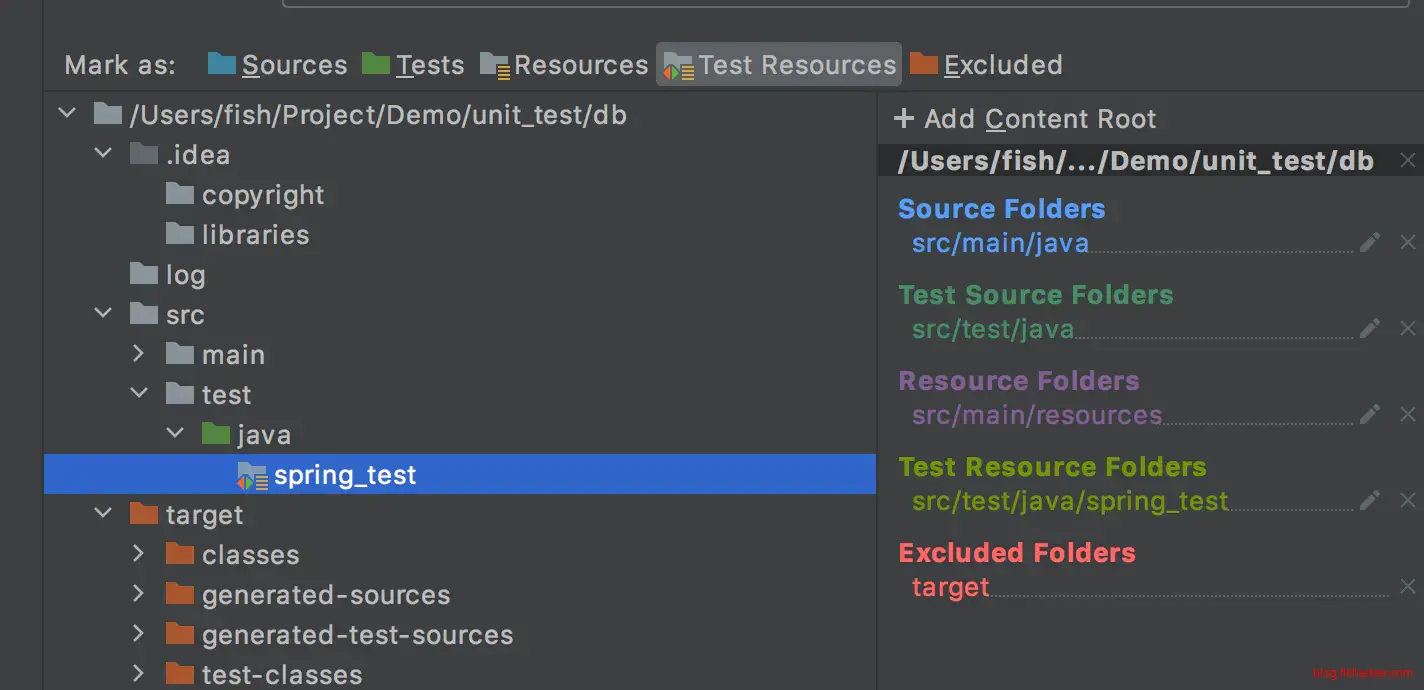1424x690 pixels.
Task: Collapse the .idea folder
Action: pyautogui.click(x=103, y=155)
